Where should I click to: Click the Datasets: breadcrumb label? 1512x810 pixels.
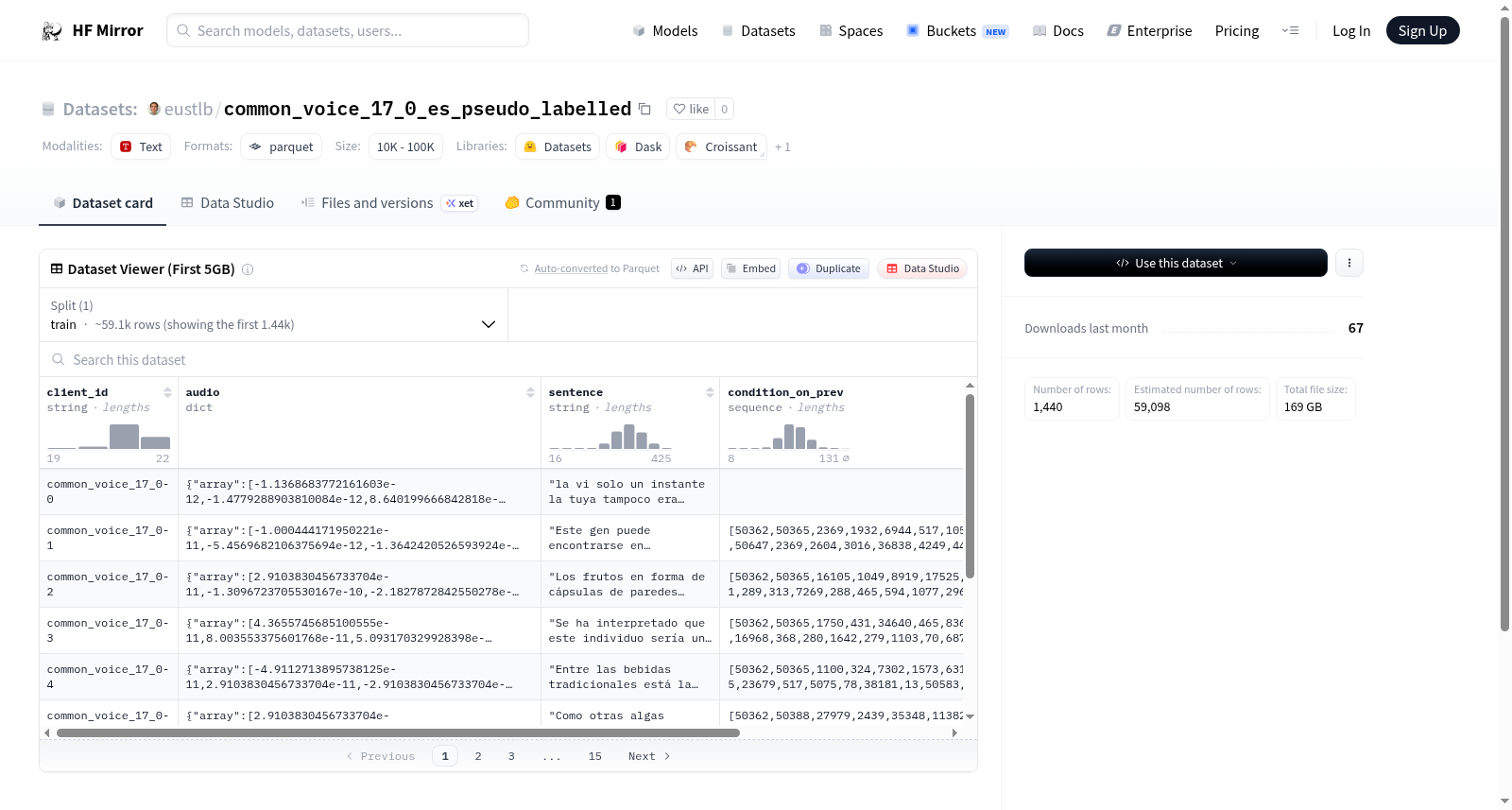(100, 110)
